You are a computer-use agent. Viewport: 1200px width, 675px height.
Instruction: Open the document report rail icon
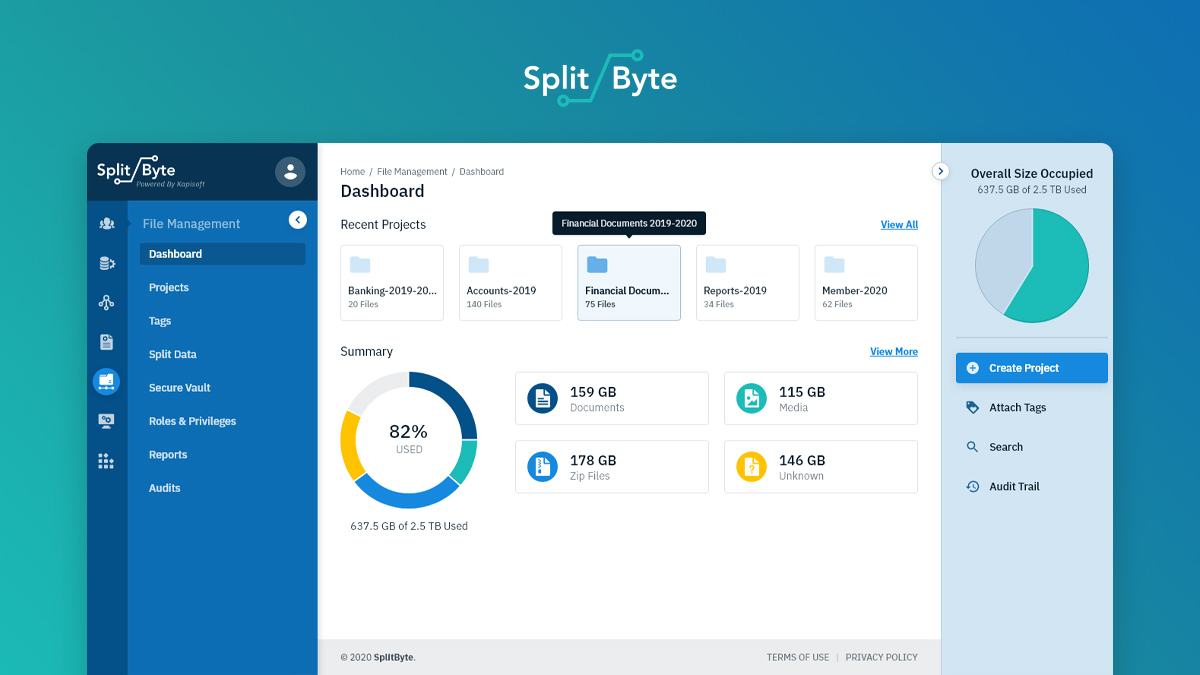[x=106, y=342]
